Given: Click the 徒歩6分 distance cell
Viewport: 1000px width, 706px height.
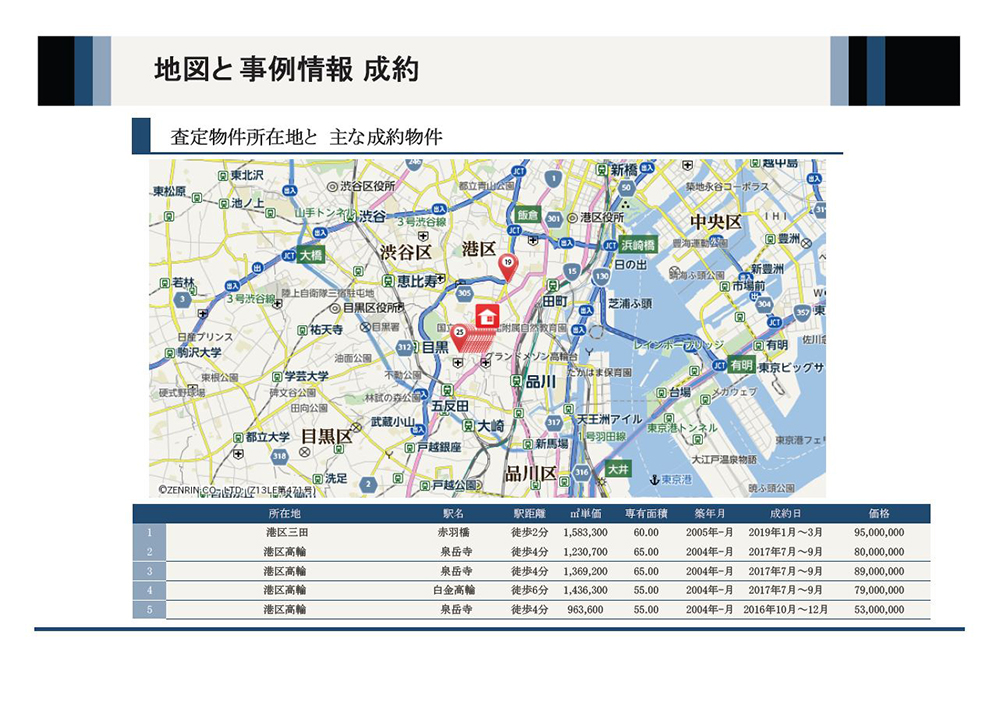Looking at the screenshot, I should (529, 591).
